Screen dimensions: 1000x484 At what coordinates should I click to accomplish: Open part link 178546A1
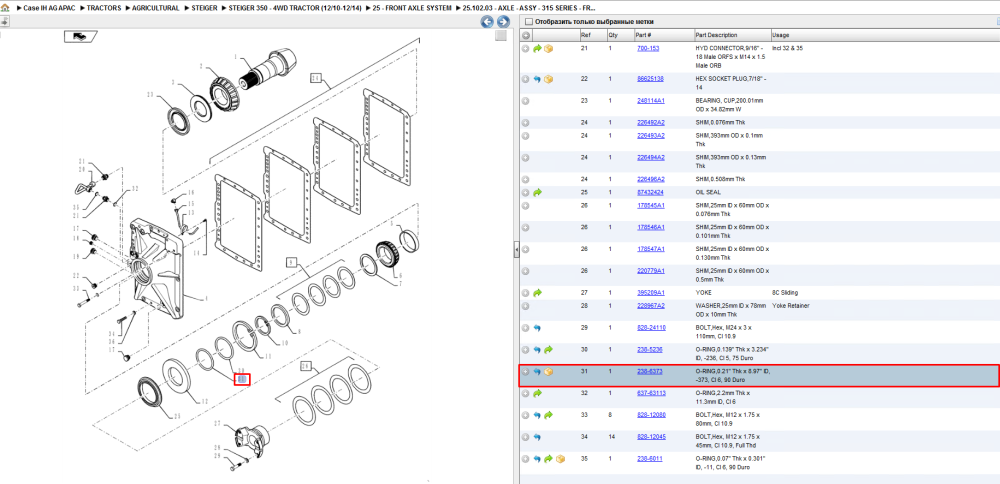pos(651,227)
